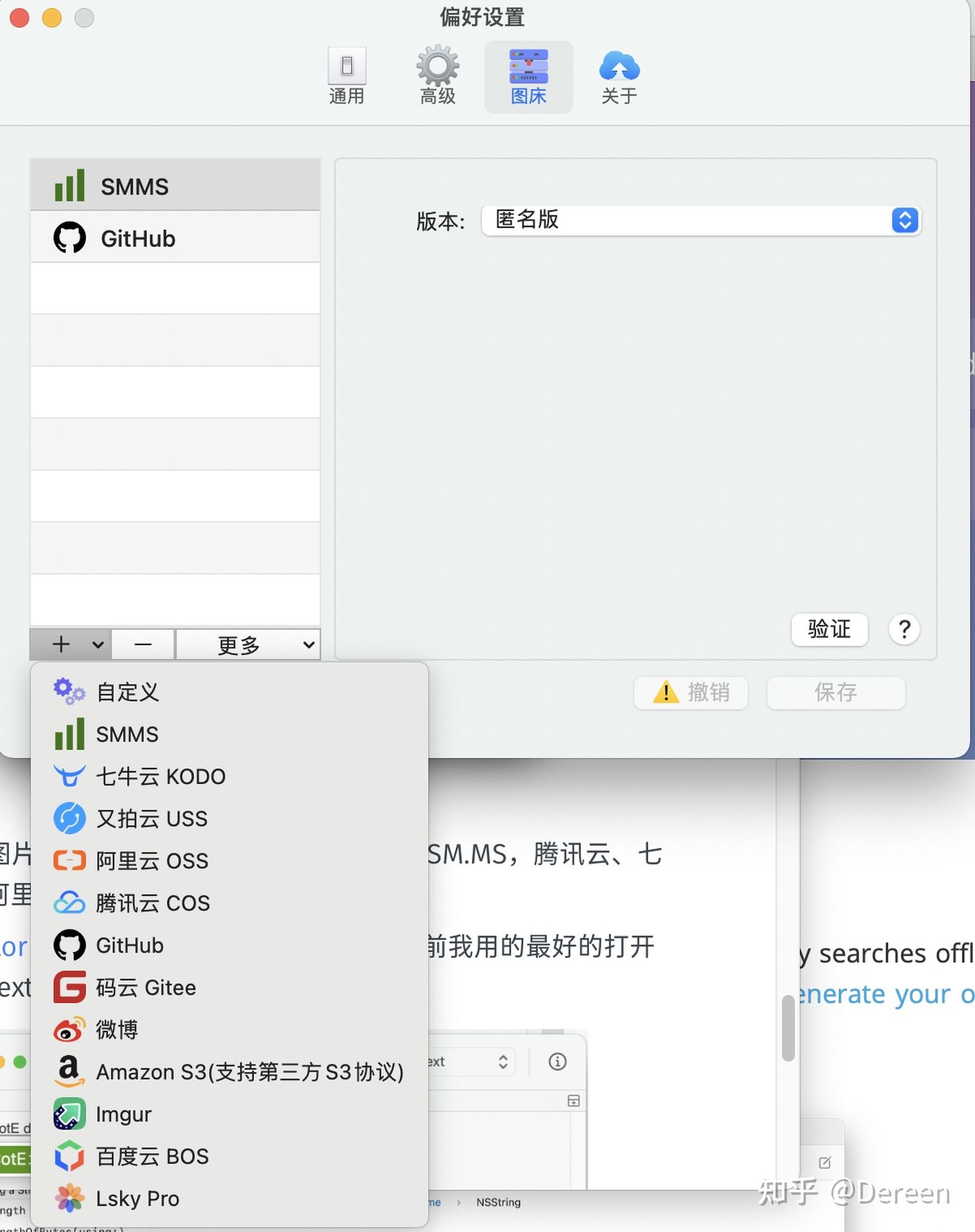Select the 图床 preferences tab
Screen dimensions: 975x1232
point(528,77)
